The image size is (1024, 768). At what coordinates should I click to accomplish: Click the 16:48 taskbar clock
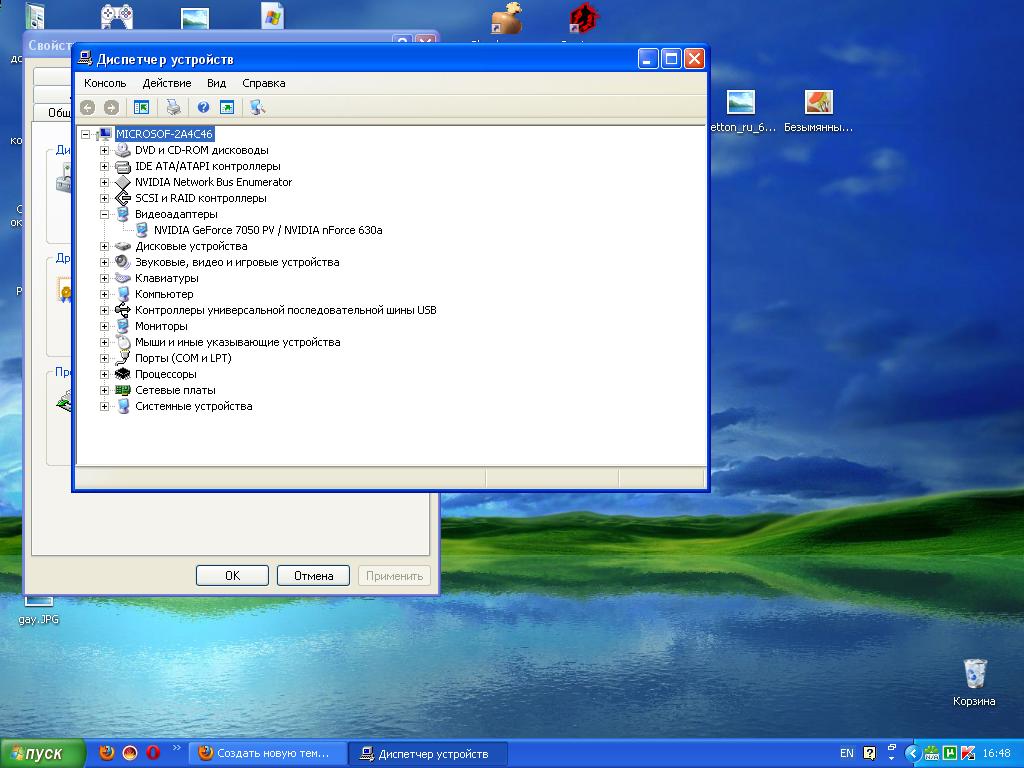pos(997,753)
